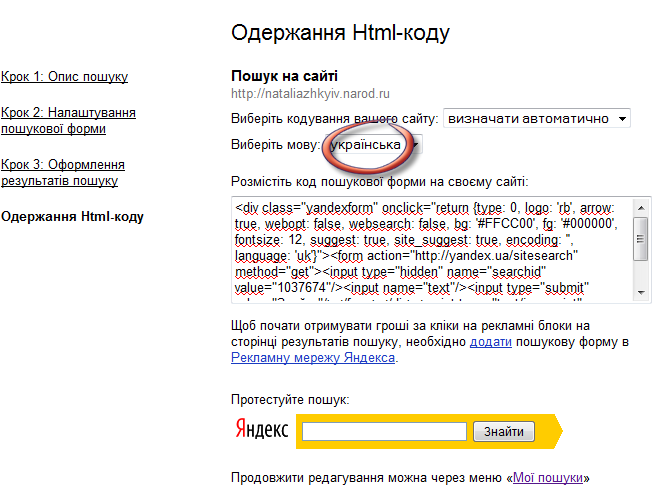The width and height of the screenshot is (656, 502).
Task: Open Крок 1: Опис пошуку link
Action: coord(64,77)
